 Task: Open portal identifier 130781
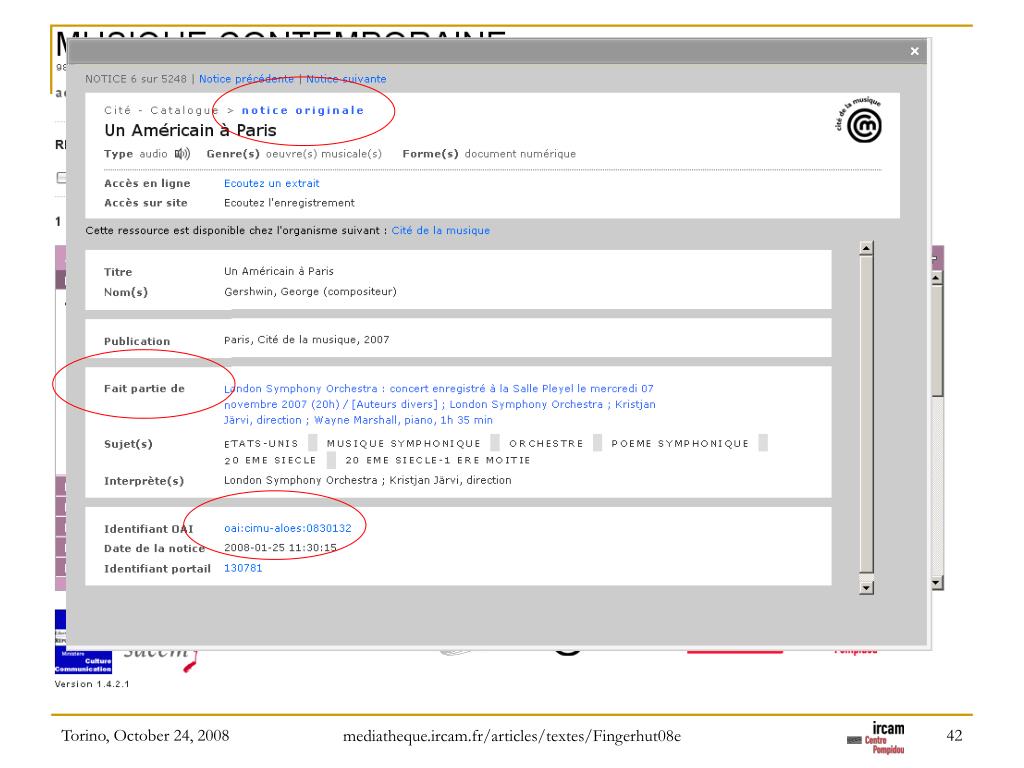pyautogui.click(x=243, y=568)
